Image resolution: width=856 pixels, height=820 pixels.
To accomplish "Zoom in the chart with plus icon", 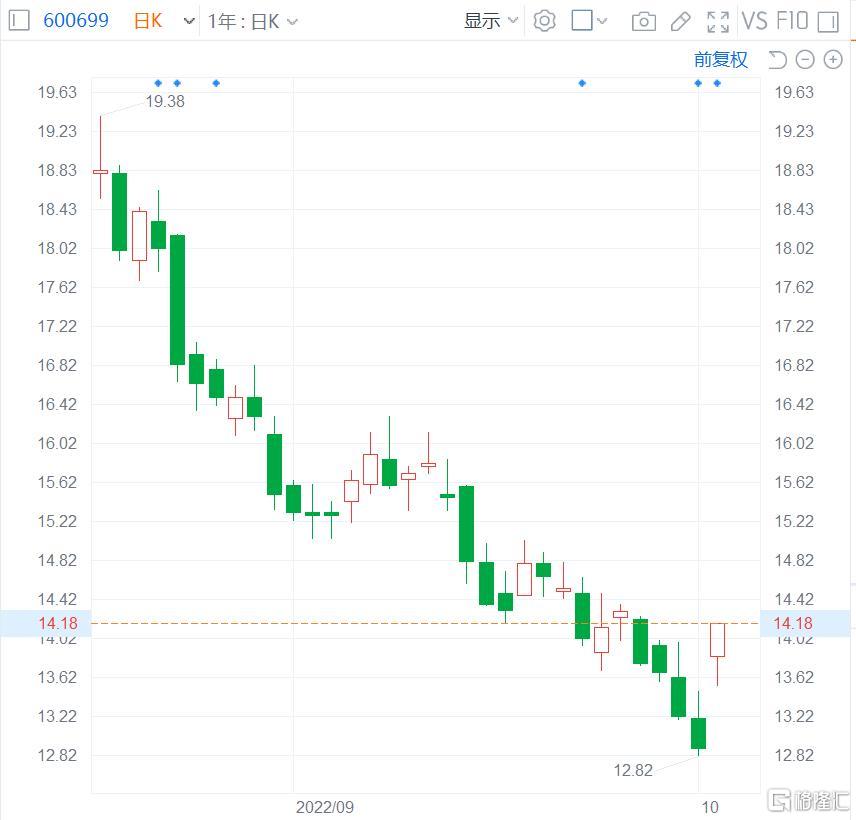I will [x=833, y=60].
